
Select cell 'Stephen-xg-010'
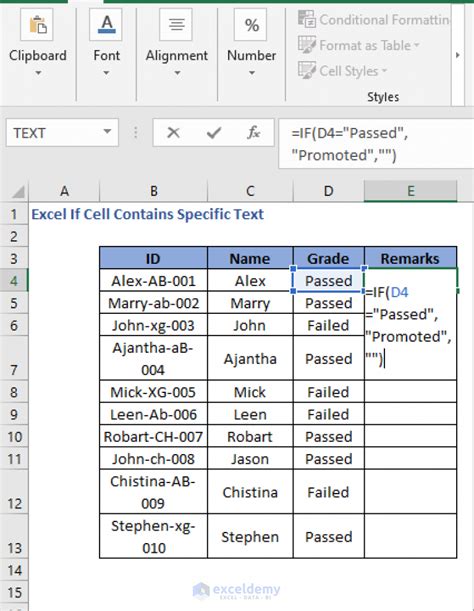(153, 536)
